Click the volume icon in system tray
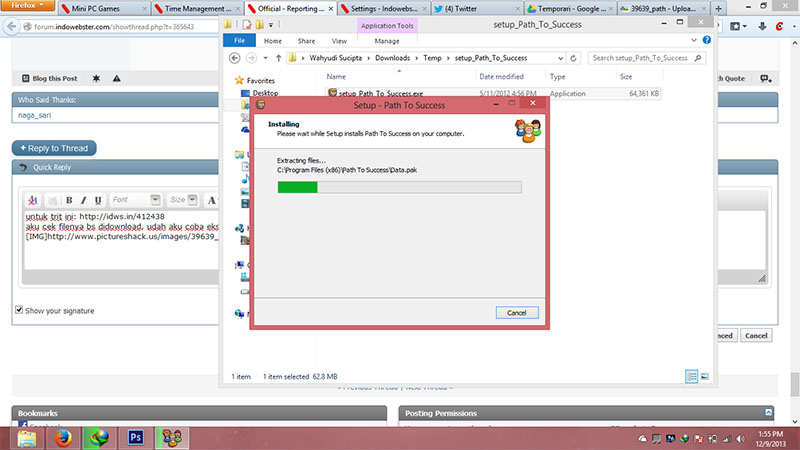The image size is (800, 450). pyautogui.click(x=741, y=439)
